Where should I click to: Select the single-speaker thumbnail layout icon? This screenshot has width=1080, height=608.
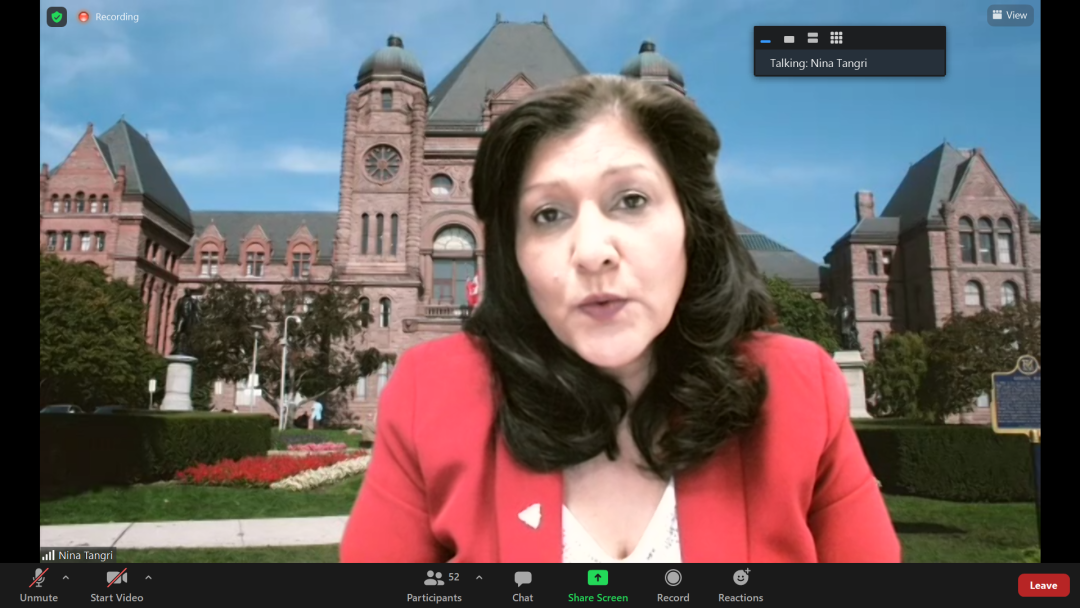click(789, 39)
